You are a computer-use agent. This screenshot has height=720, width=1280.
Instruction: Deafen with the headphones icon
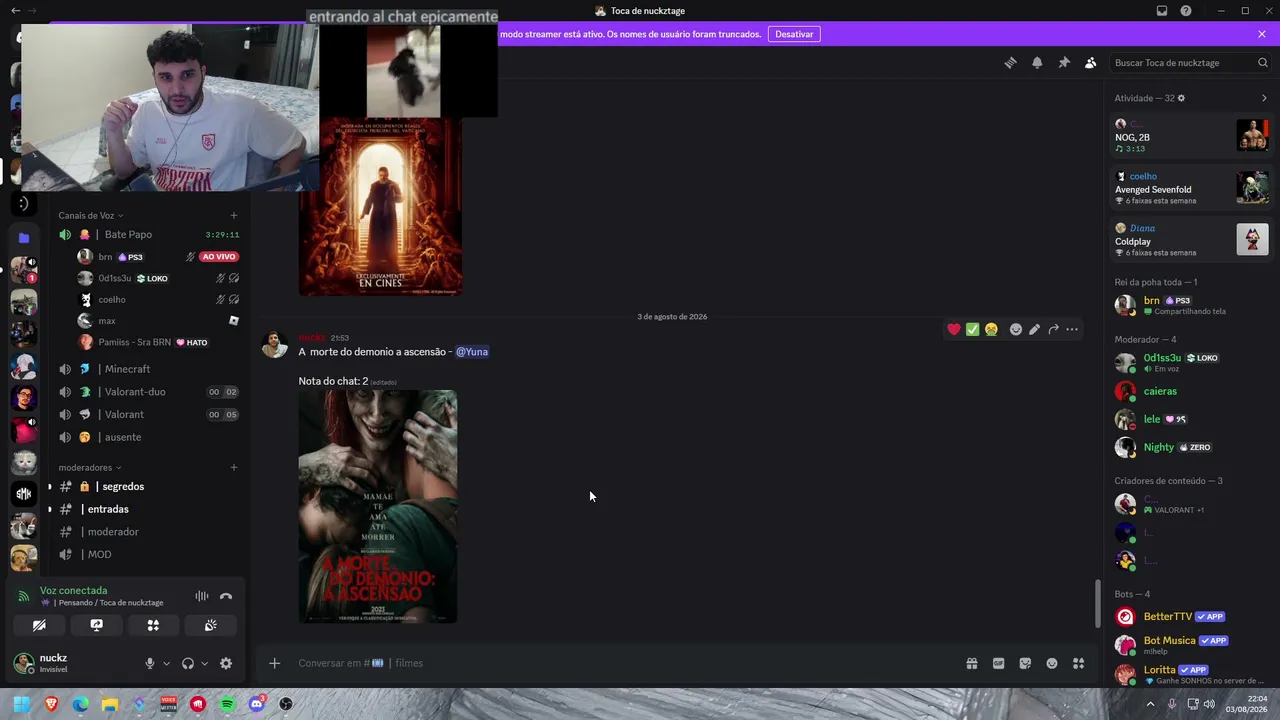187,663
